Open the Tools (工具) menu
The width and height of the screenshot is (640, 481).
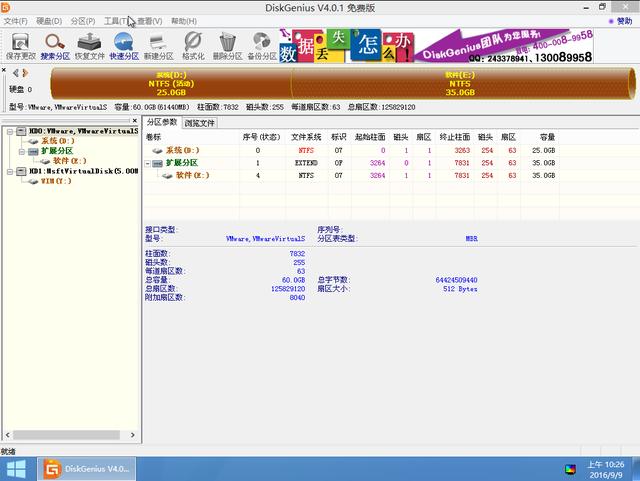116,21
